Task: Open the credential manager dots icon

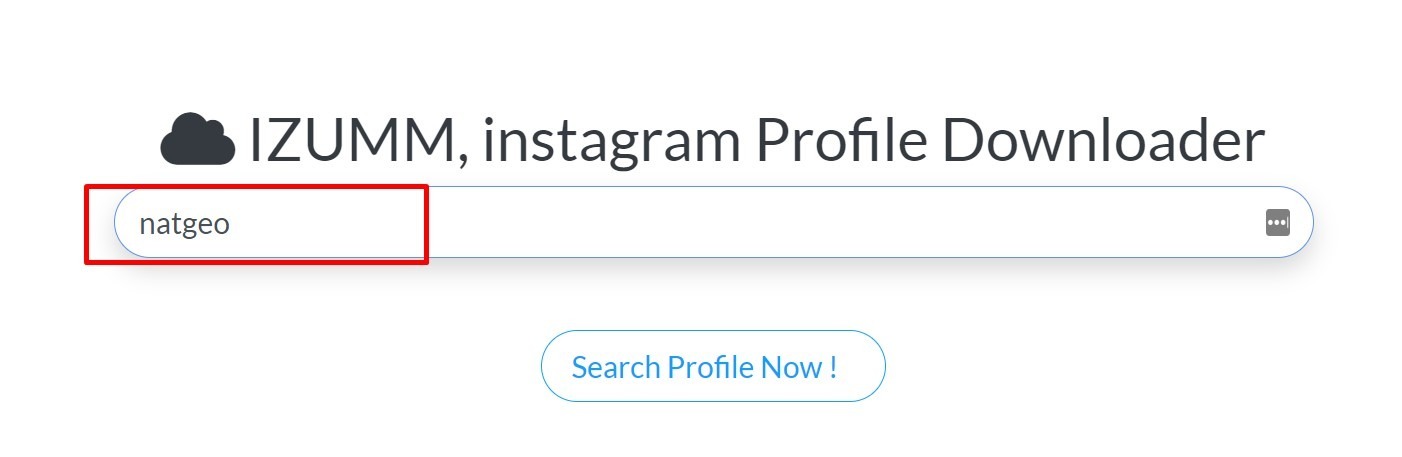Action: [1277, 223]
